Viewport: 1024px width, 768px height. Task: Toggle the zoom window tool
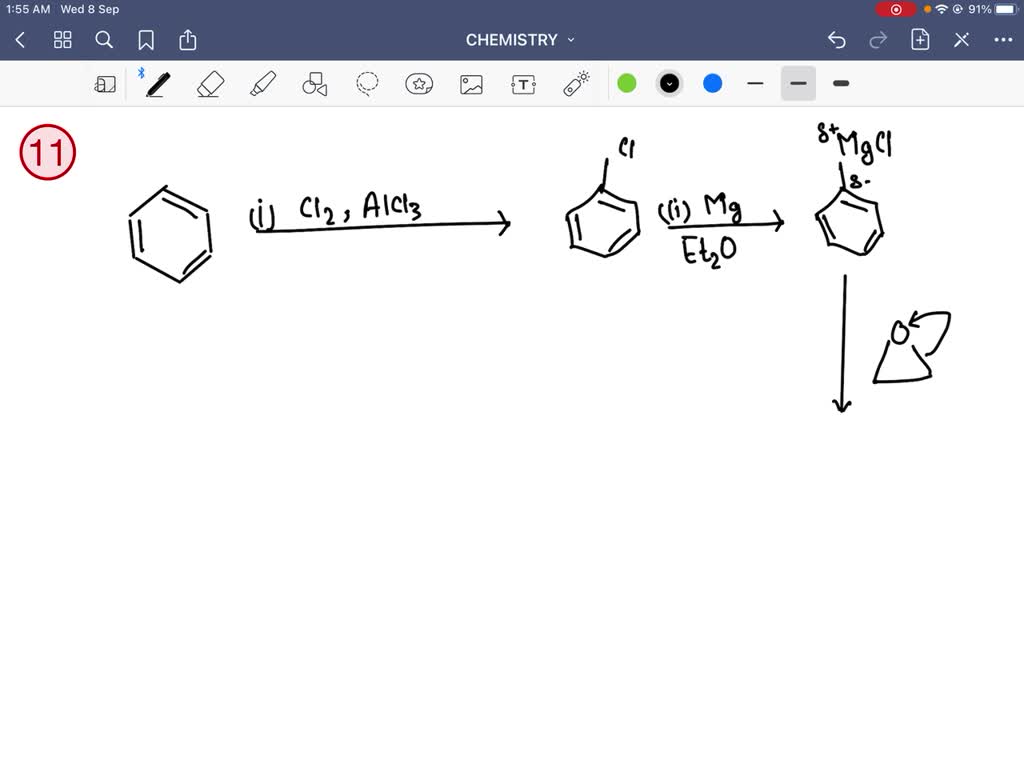tap(105, 84)
